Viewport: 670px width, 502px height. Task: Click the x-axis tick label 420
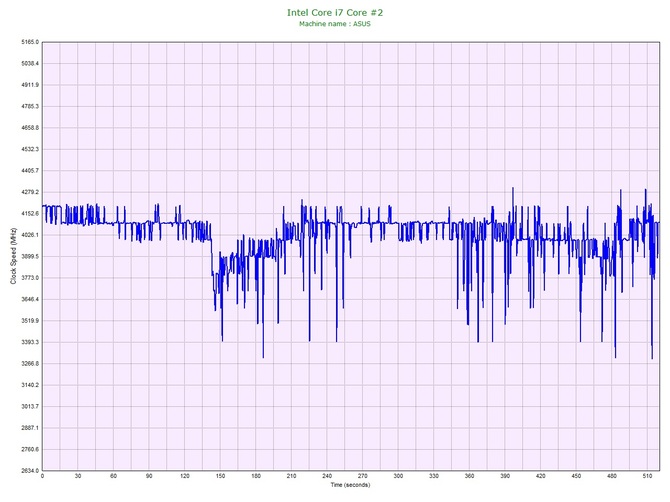click(x=541, y=476)
